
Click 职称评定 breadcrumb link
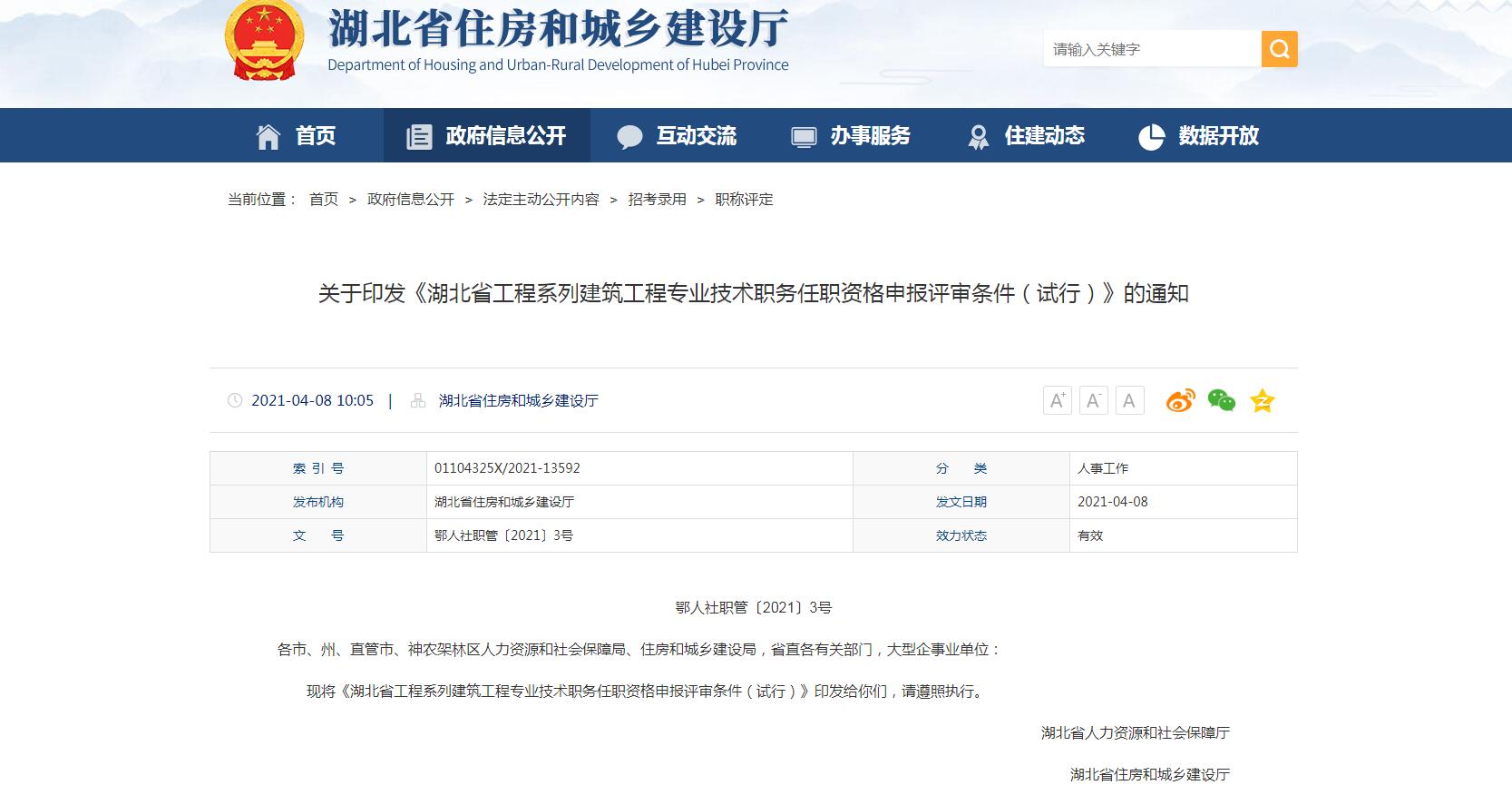click(744, 200)
